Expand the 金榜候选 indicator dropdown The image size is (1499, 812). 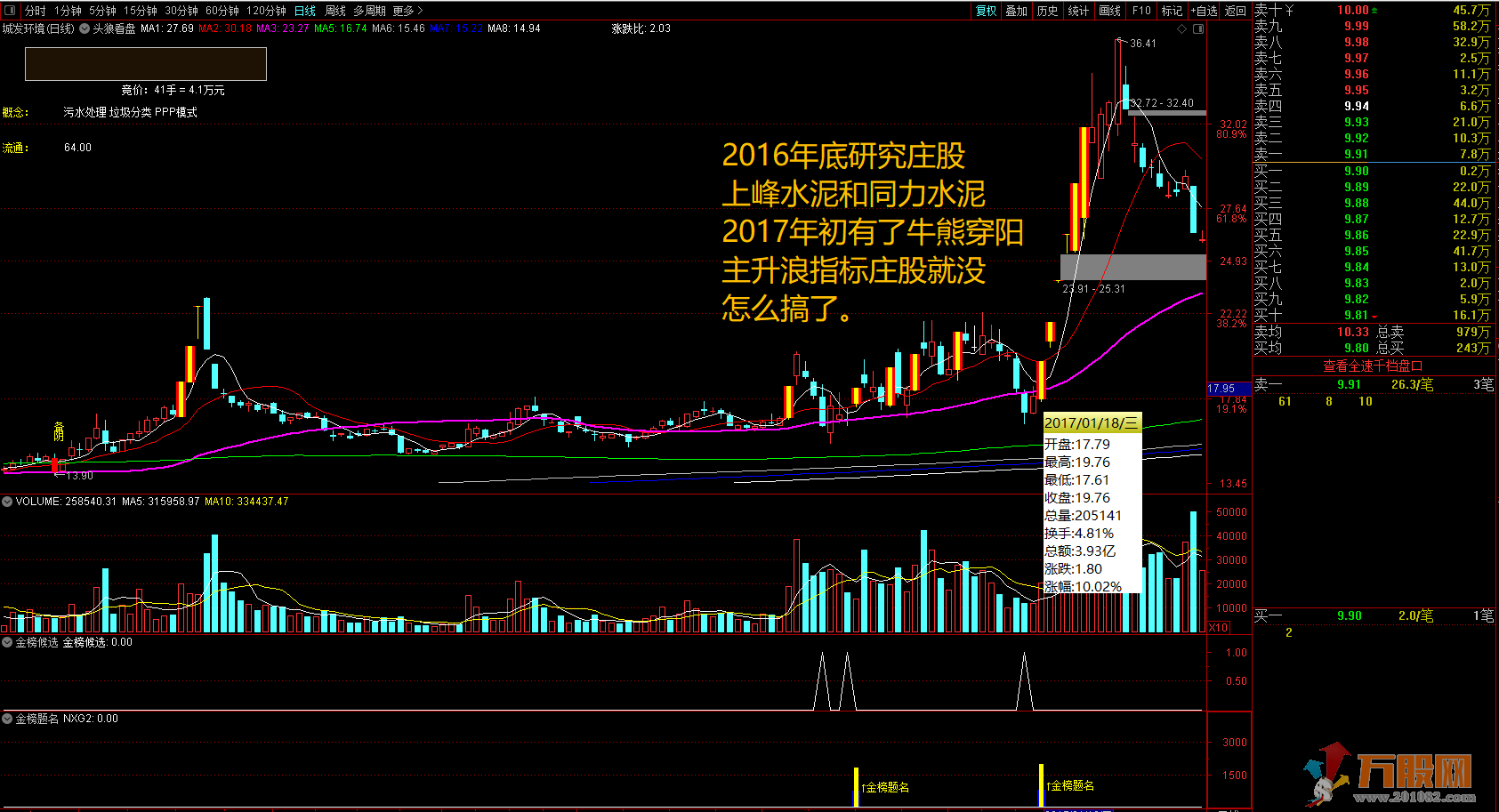[x=7, y=642]
